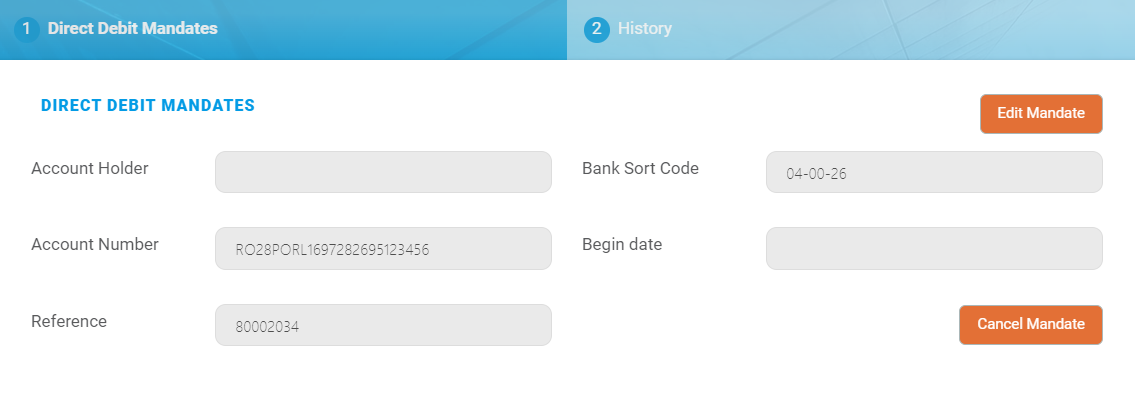1135x410 pixels.
Task: Focus the empty Begin date field
Action: (934, 248)
